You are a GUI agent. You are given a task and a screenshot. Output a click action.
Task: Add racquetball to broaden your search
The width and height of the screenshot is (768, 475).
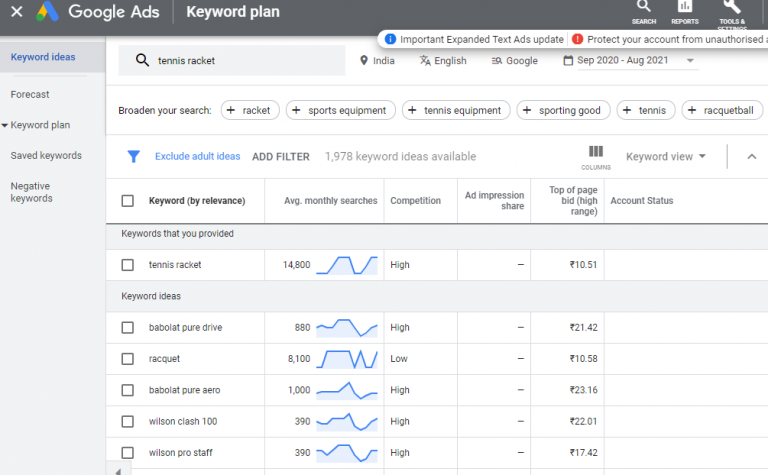(x=722, y=110)
